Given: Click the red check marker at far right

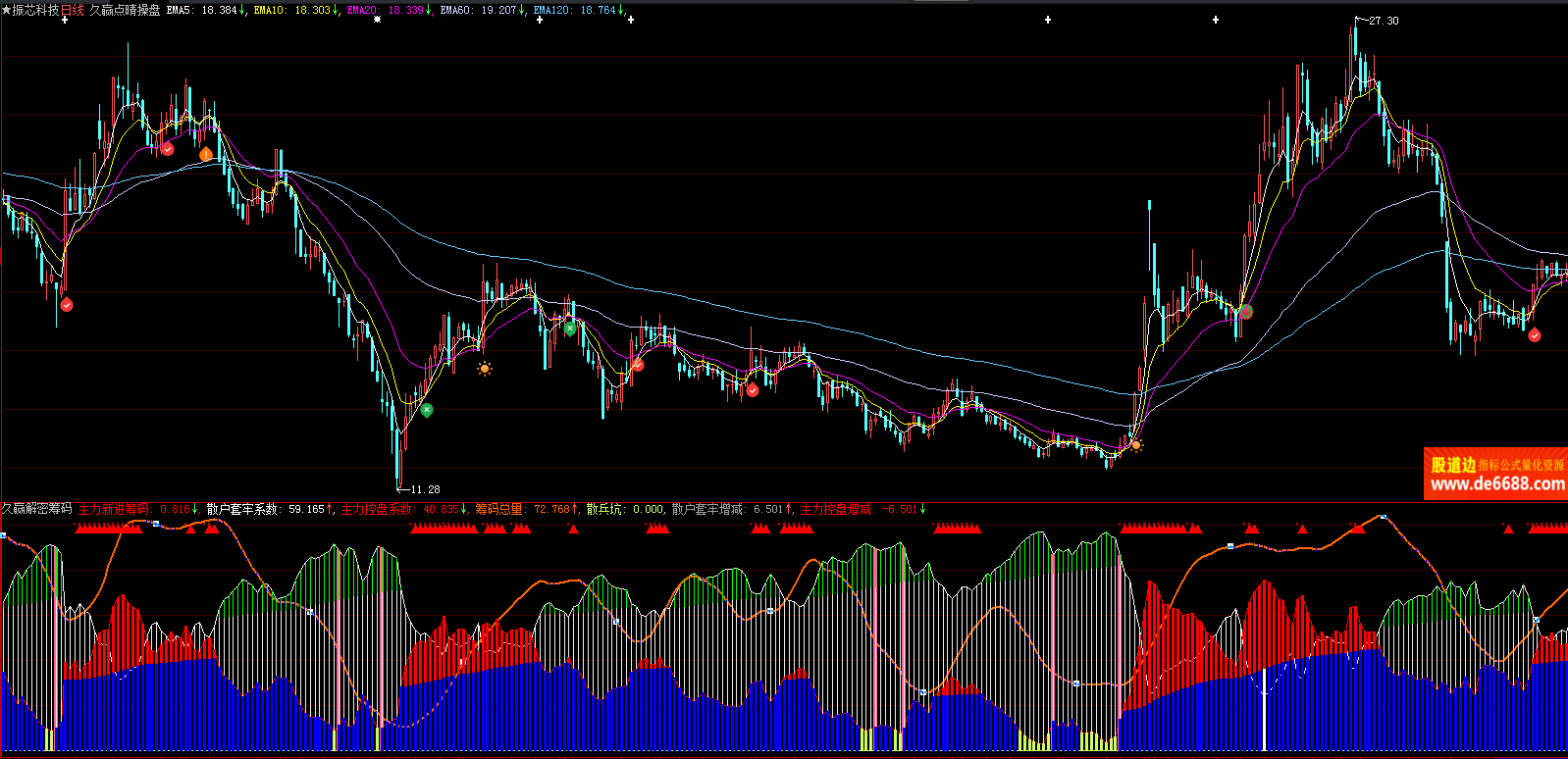Looking at the screenshot, I should tap(1535, 335).
